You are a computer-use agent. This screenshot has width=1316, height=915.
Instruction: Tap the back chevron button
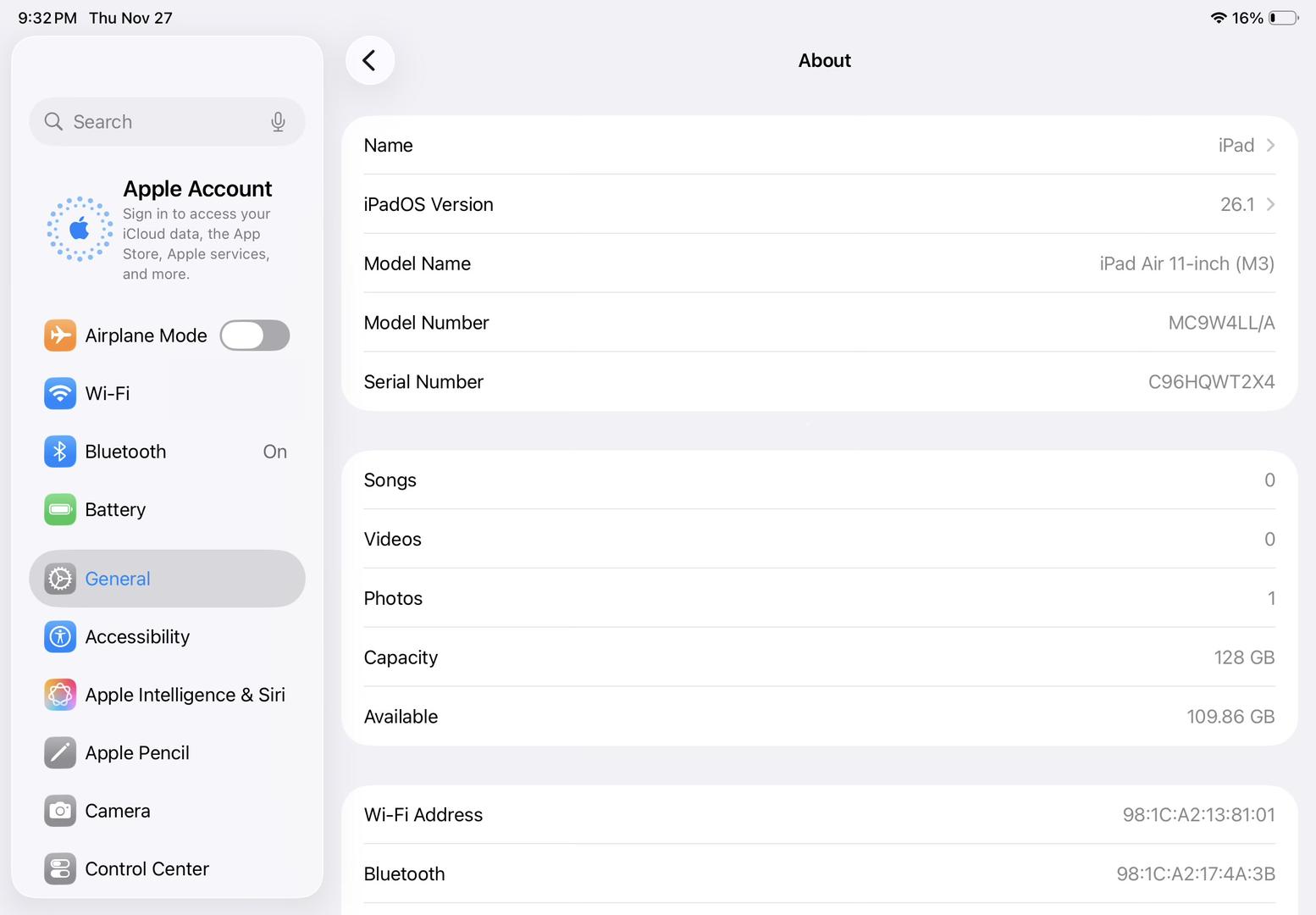pyautogui.click(x=369, y=60)
